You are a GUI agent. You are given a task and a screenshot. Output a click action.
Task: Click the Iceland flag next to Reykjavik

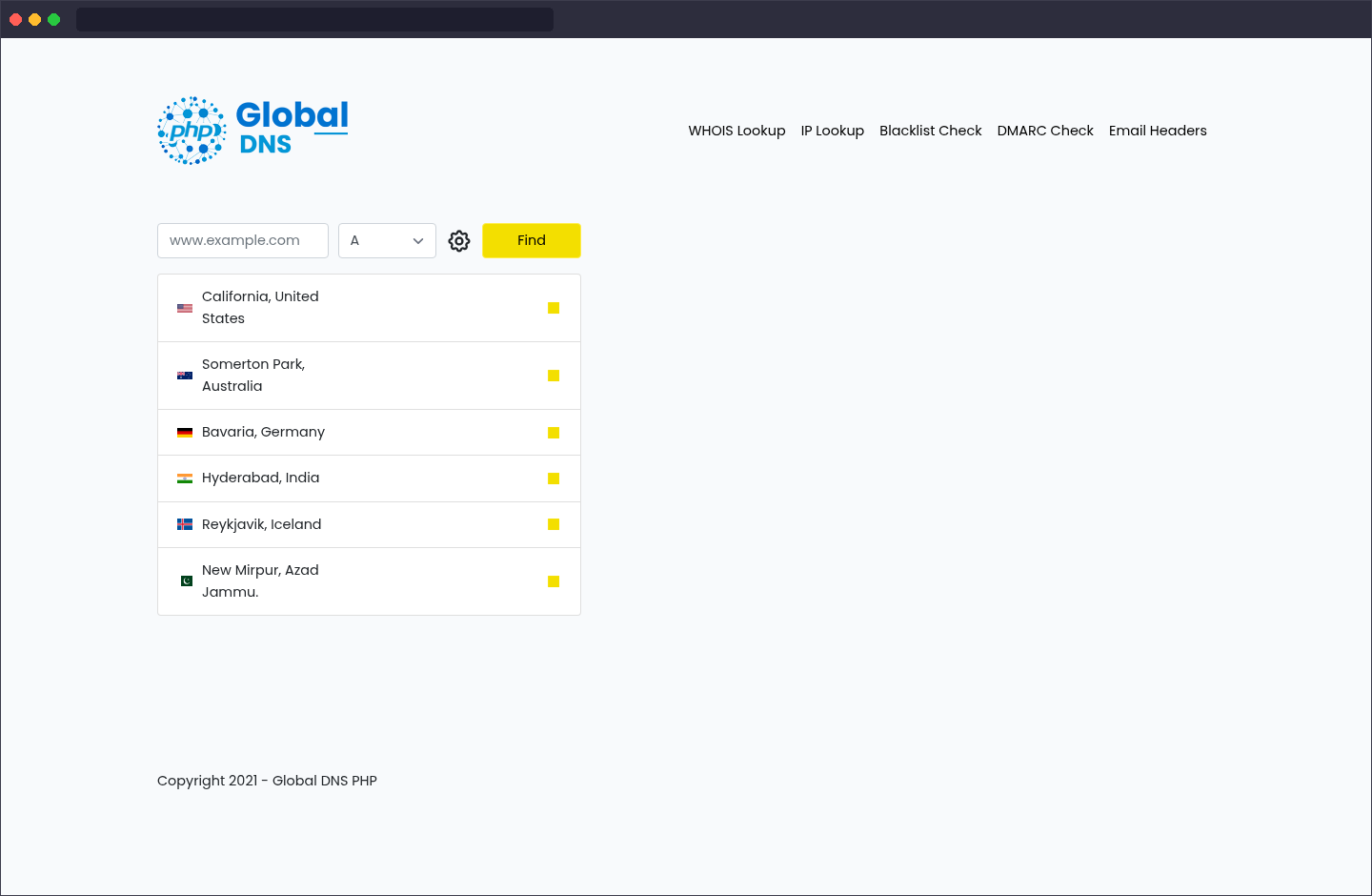184,523
